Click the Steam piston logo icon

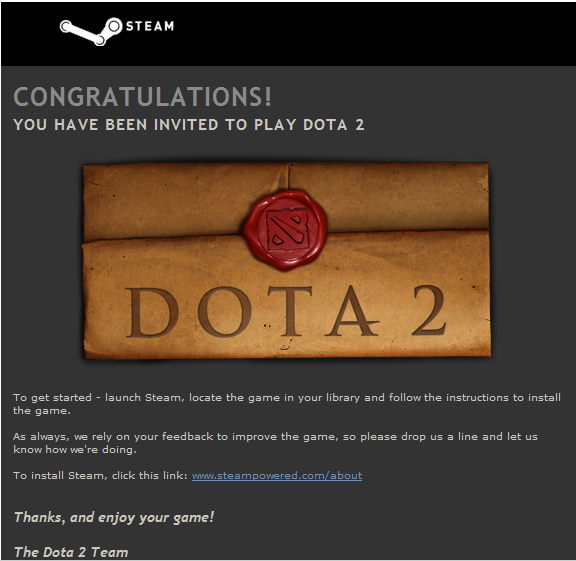coord(91,31)
